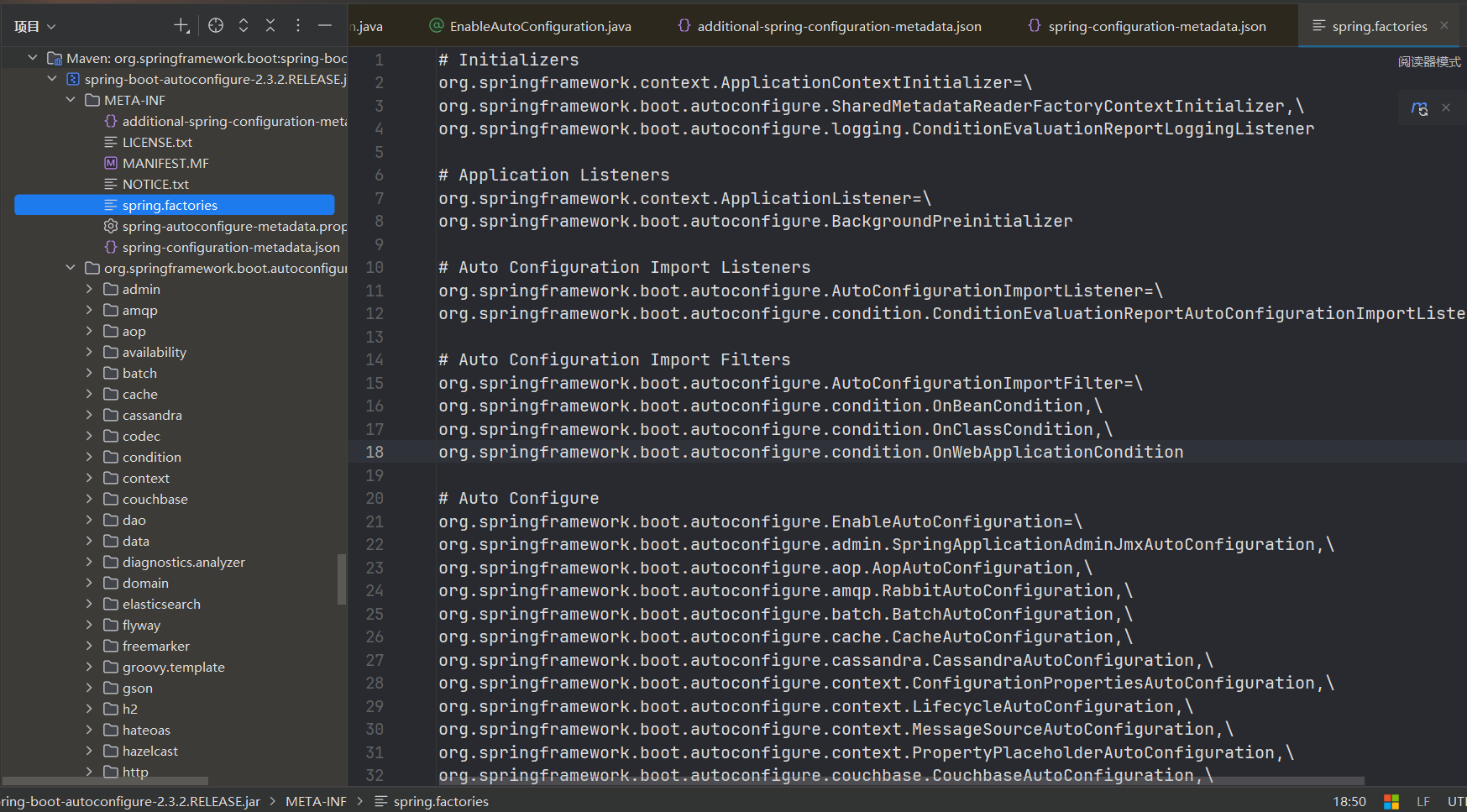Screen dimensions: 1467x812
Task: Click line number 18 in the gutter
Action: [x=375, y=452]
